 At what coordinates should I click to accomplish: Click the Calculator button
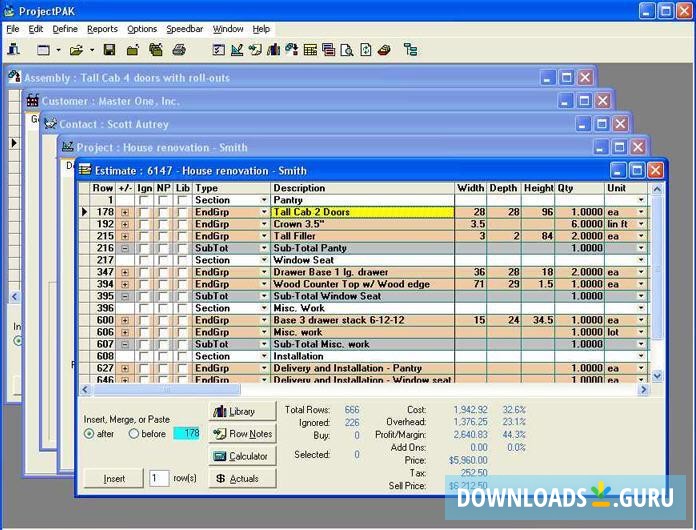point(241,456)
